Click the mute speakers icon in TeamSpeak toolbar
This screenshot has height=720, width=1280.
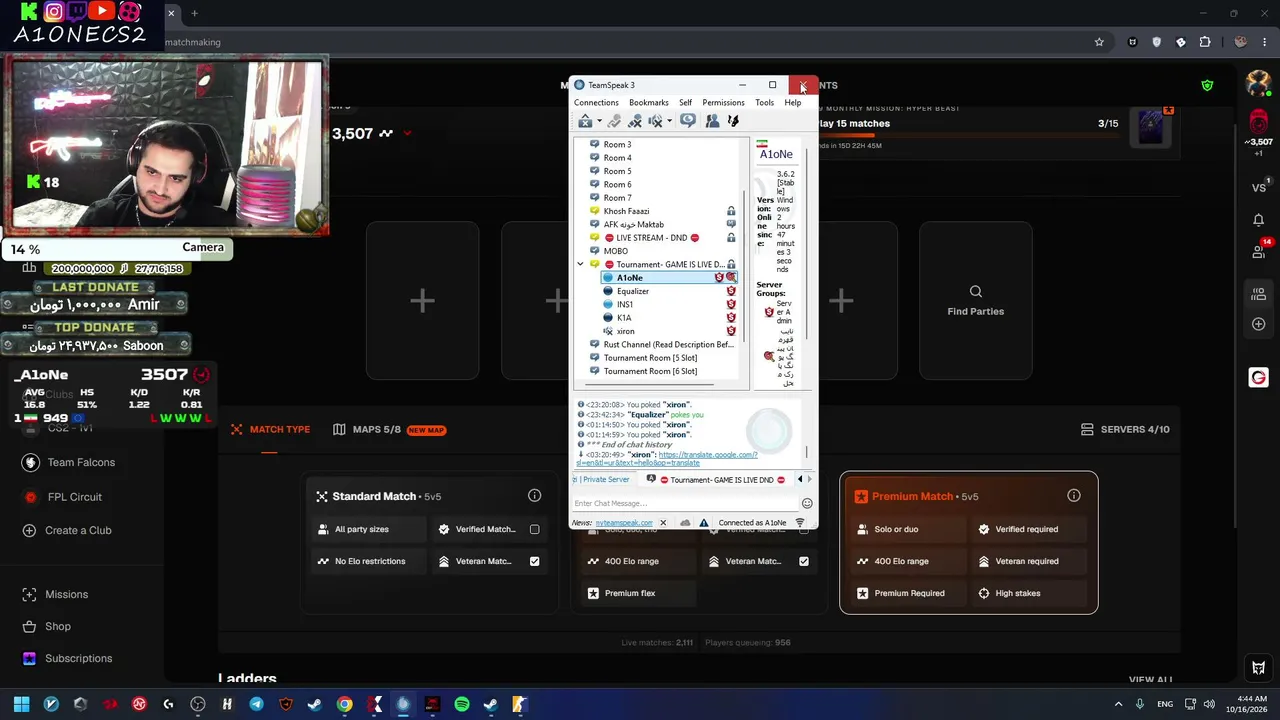tap(656, 121)
